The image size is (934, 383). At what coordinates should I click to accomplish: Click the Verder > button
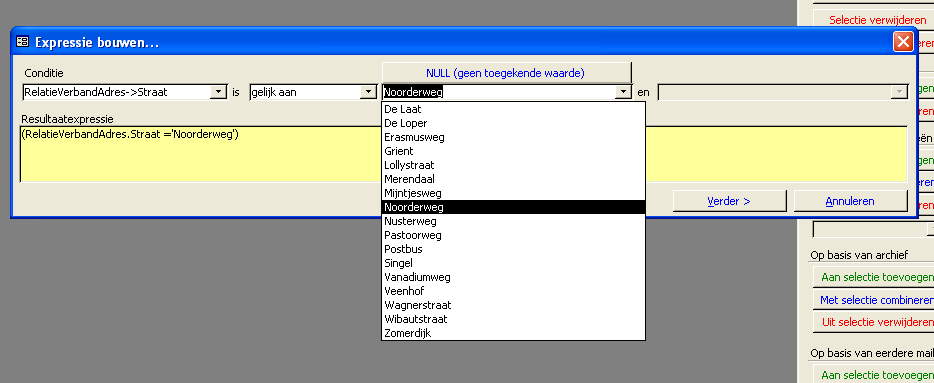coord(729,201)
